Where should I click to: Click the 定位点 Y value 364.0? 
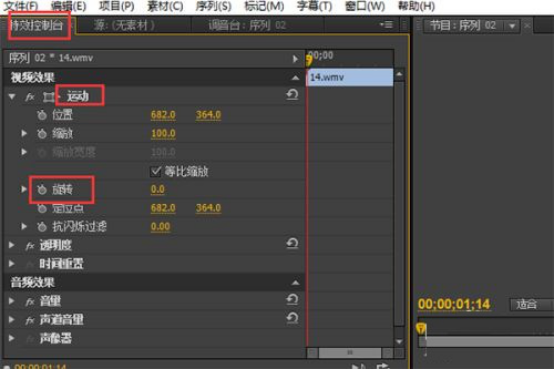click(208, 208)
